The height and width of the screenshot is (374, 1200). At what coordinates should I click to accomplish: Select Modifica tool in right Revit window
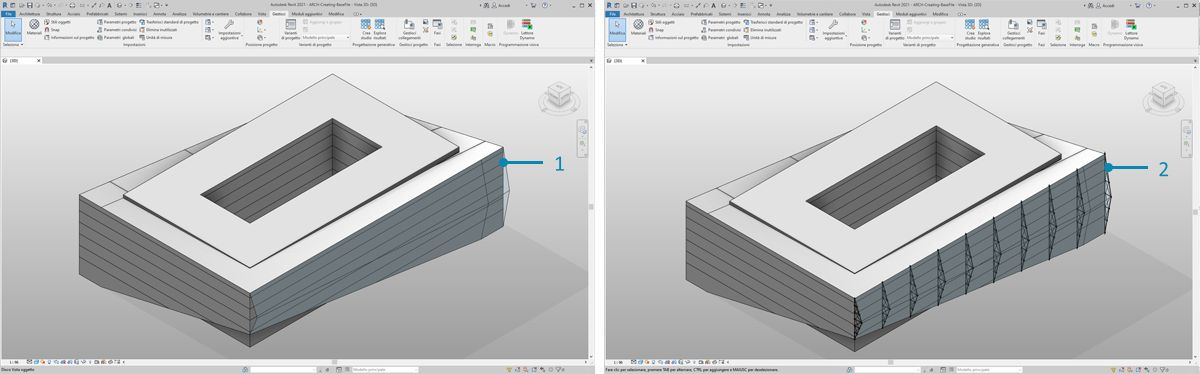pyautogui.click(x=617, y=30)
